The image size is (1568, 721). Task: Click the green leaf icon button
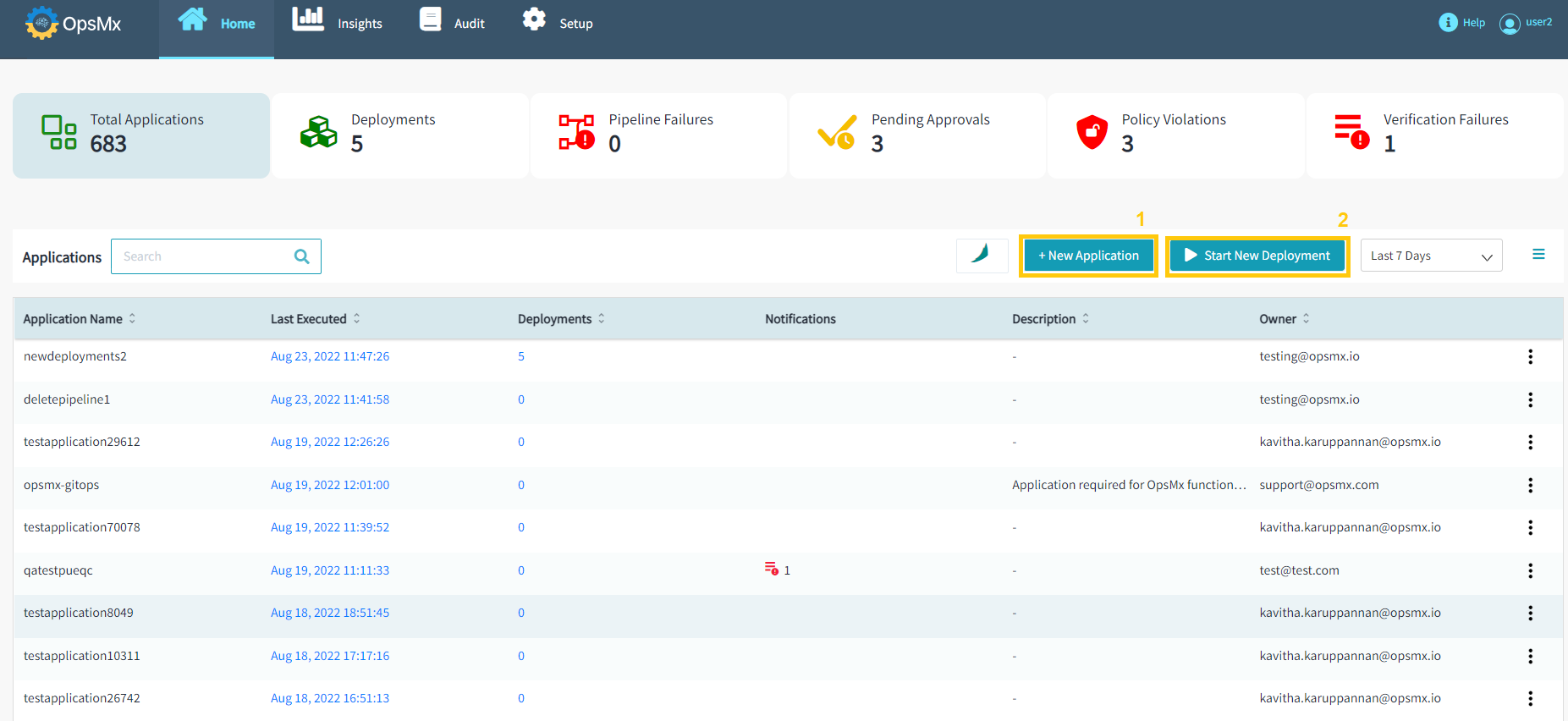point(982,256)
